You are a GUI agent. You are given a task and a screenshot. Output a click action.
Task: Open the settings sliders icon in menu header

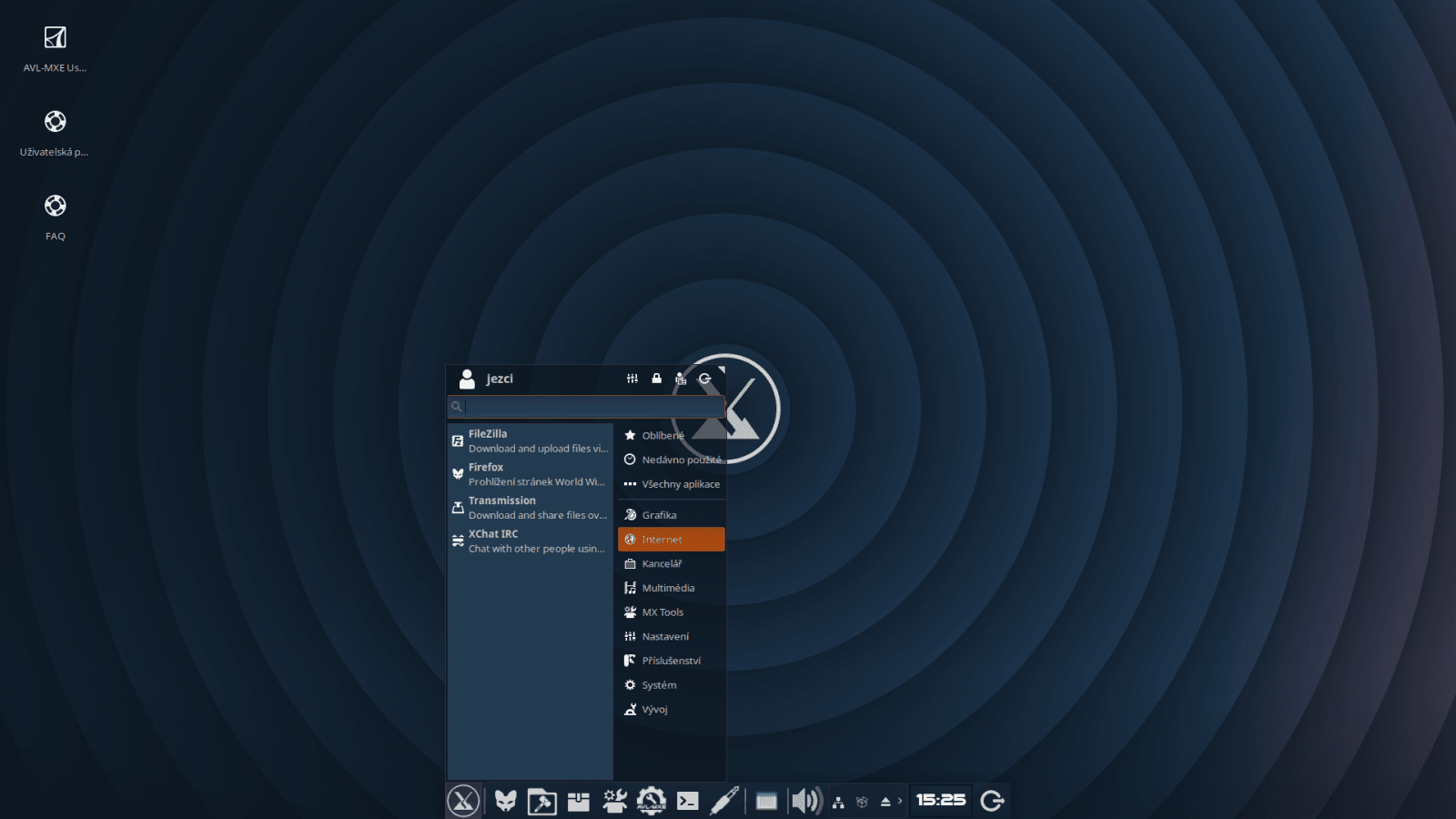click(x=632, y=378)
